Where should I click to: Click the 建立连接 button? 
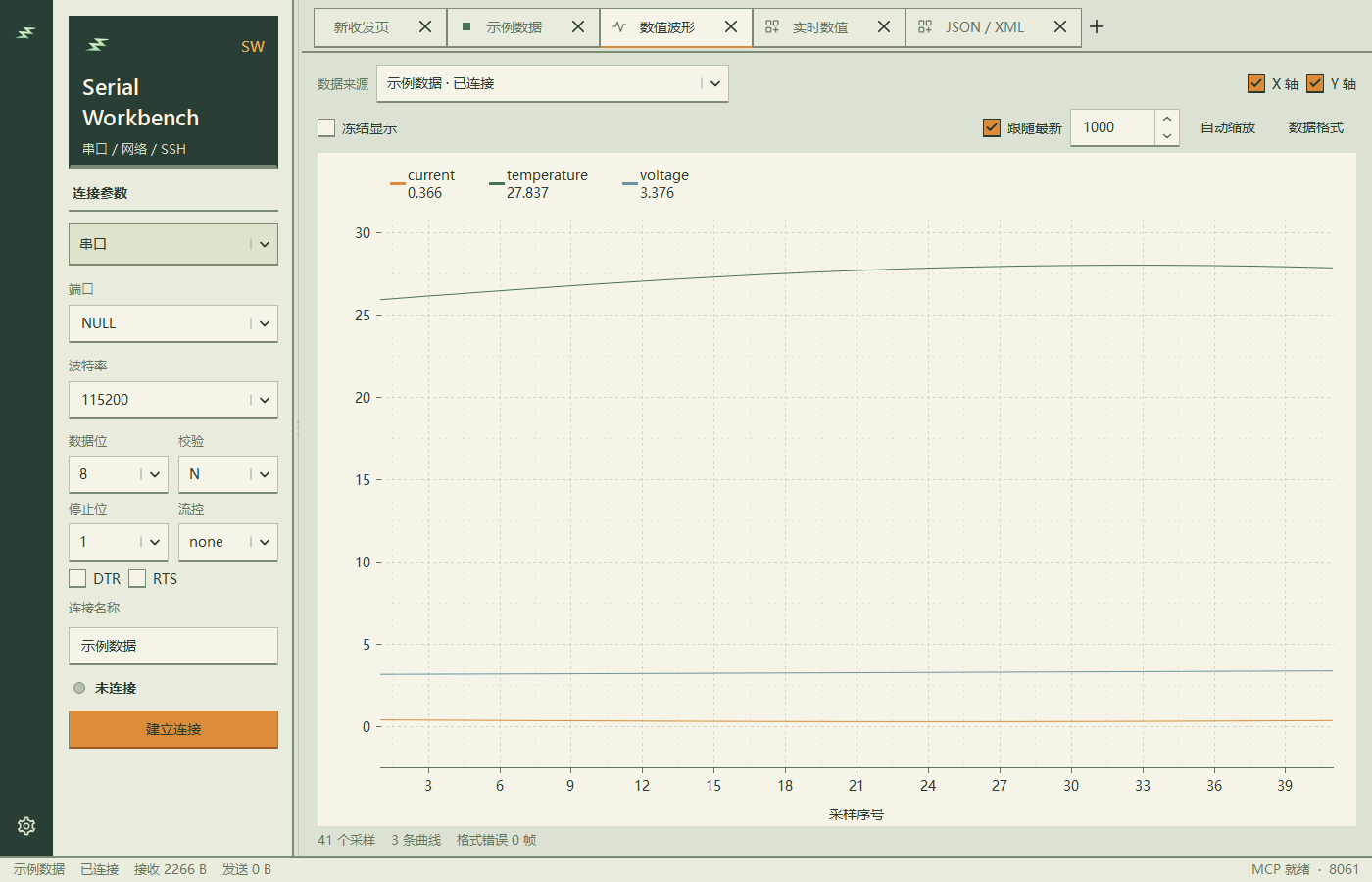coord(173,729)
